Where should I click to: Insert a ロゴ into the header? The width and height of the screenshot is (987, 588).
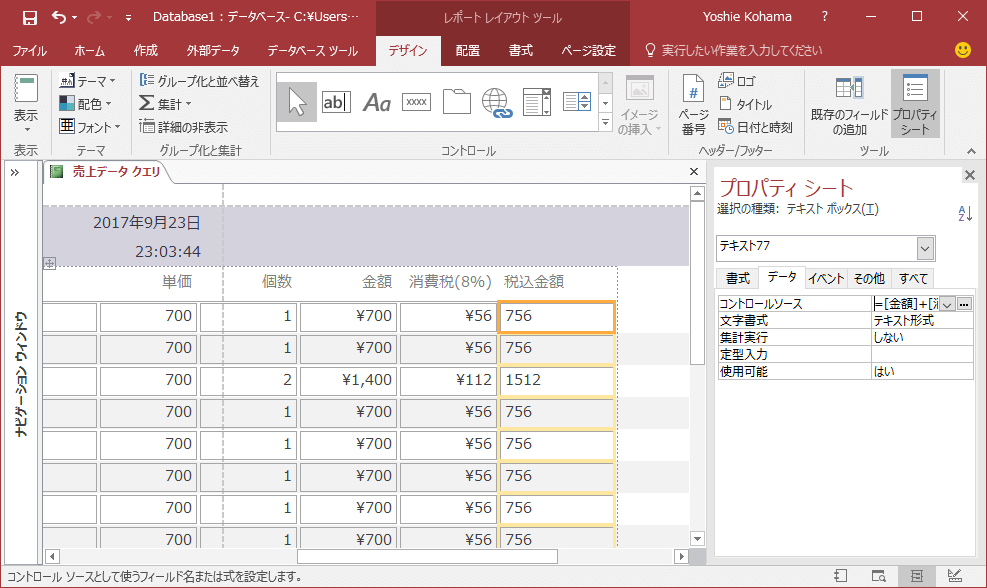[736, 81]
